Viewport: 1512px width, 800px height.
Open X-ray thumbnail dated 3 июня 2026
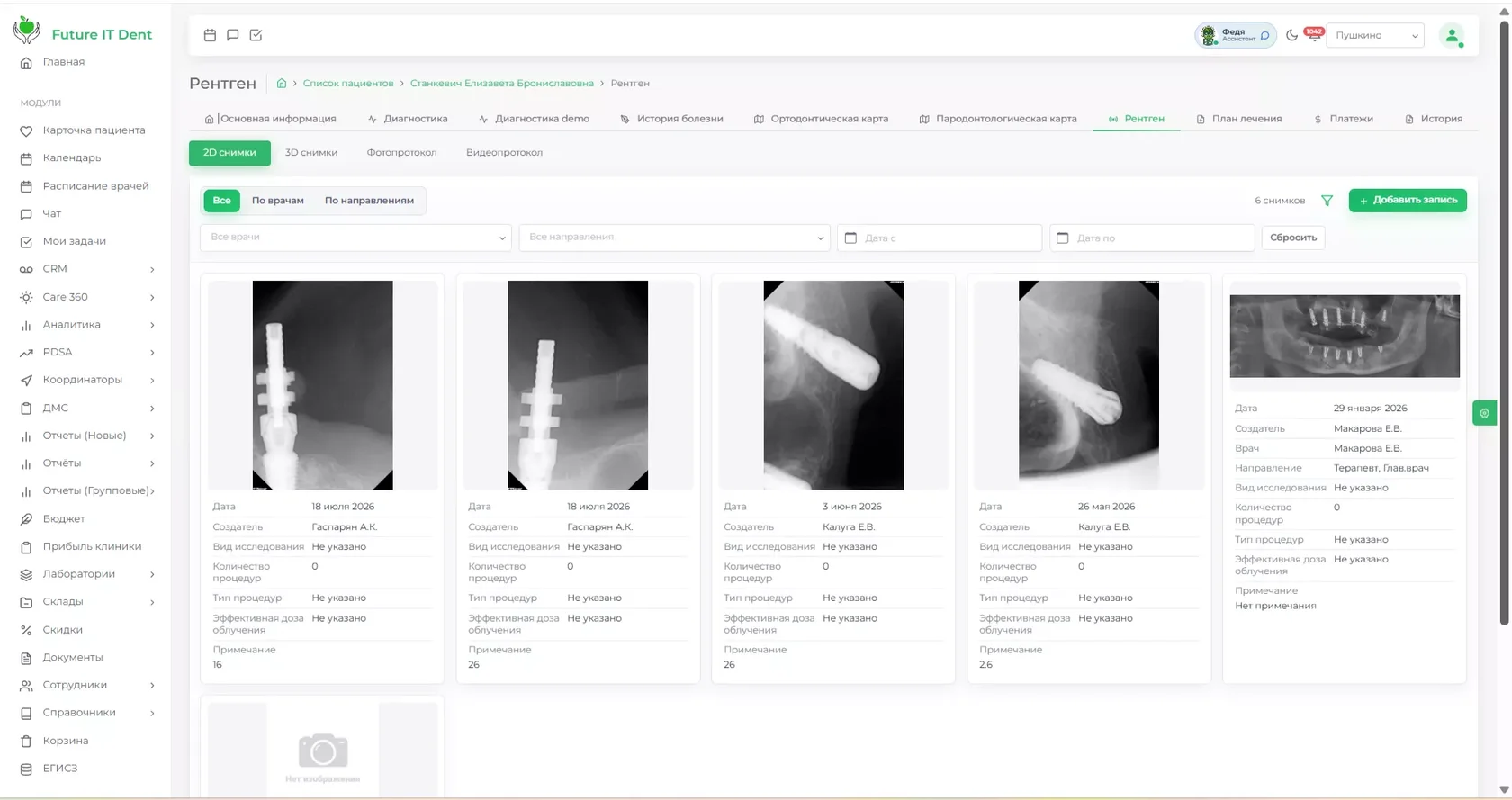(x=833, y=385)
